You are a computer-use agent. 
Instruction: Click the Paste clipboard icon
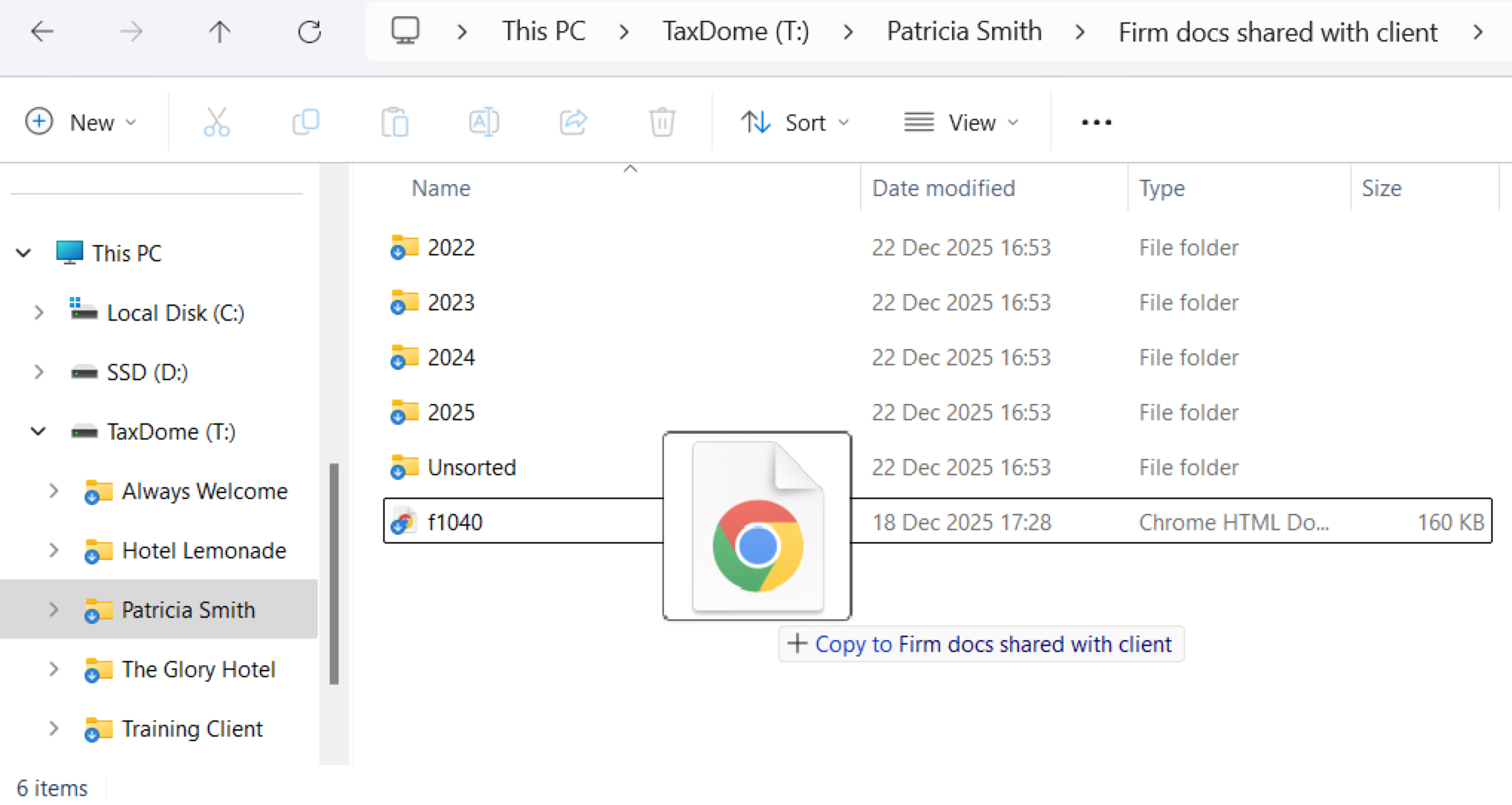[x=394, y=123]
